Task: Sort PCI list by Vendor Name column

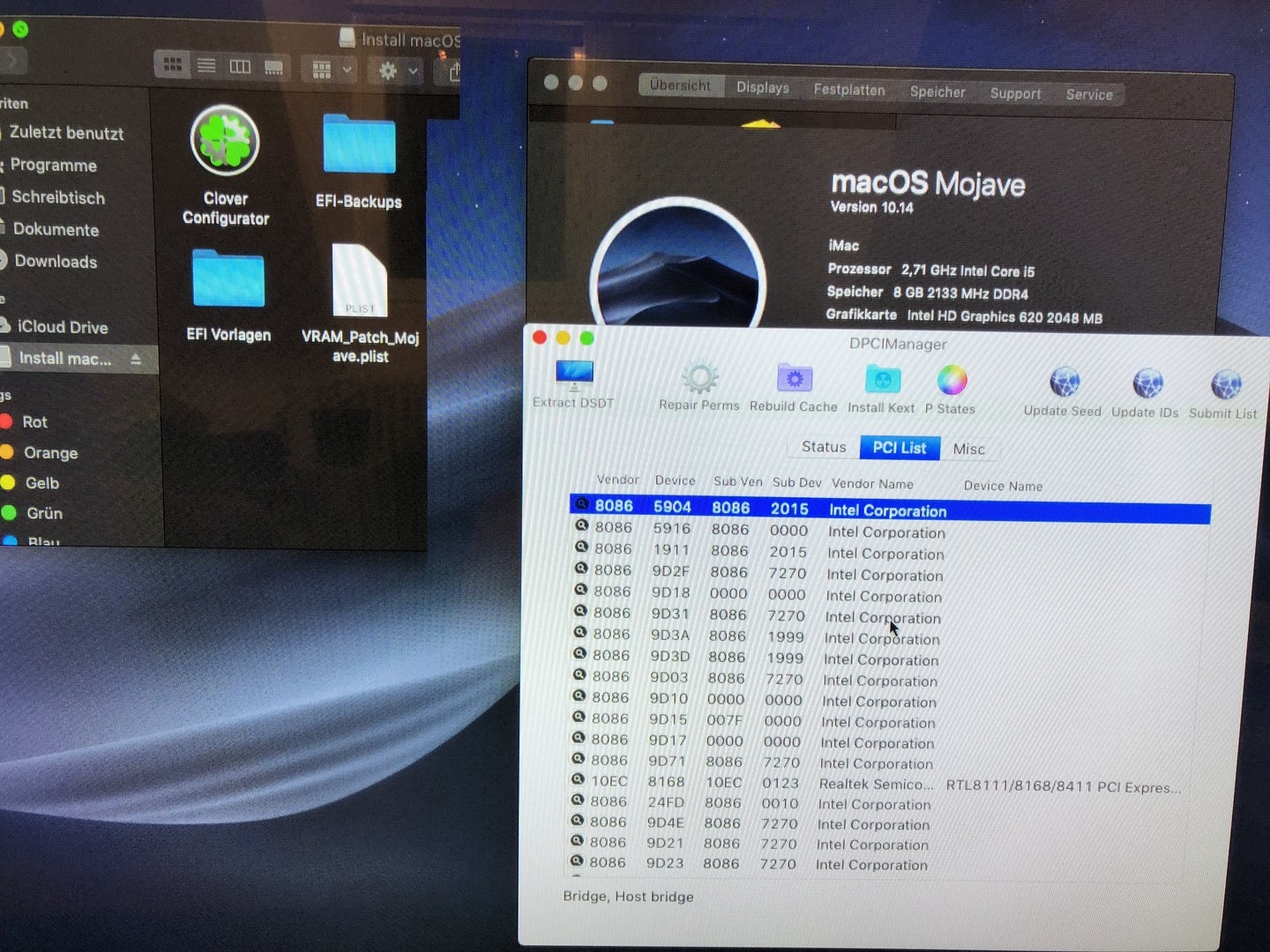Action: (x=872, y=483)
